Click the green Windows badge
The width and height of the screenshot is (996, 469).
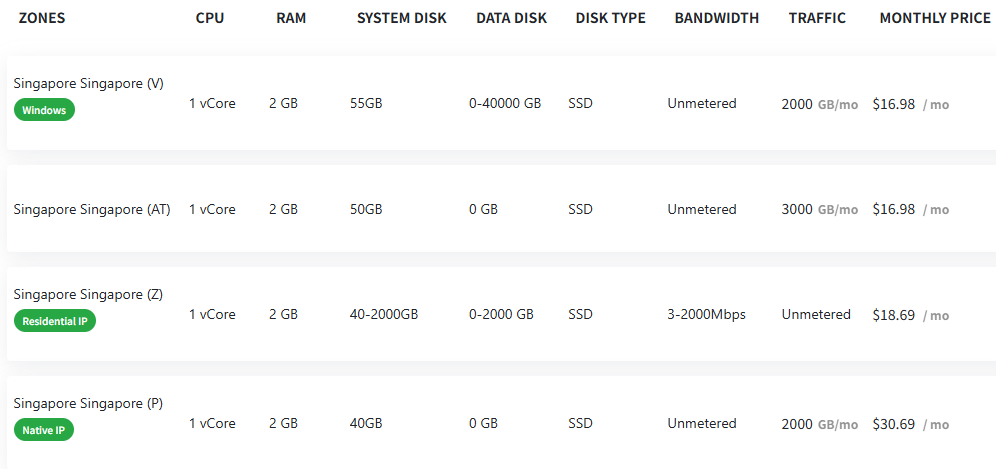44,110
